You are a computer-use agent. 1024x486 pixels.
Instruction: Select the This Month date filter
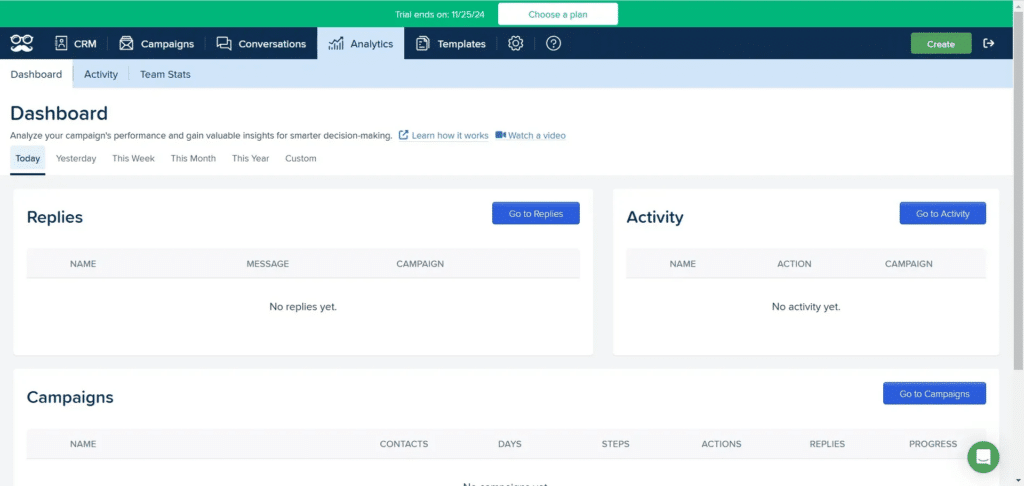click(x=193, y=158)
